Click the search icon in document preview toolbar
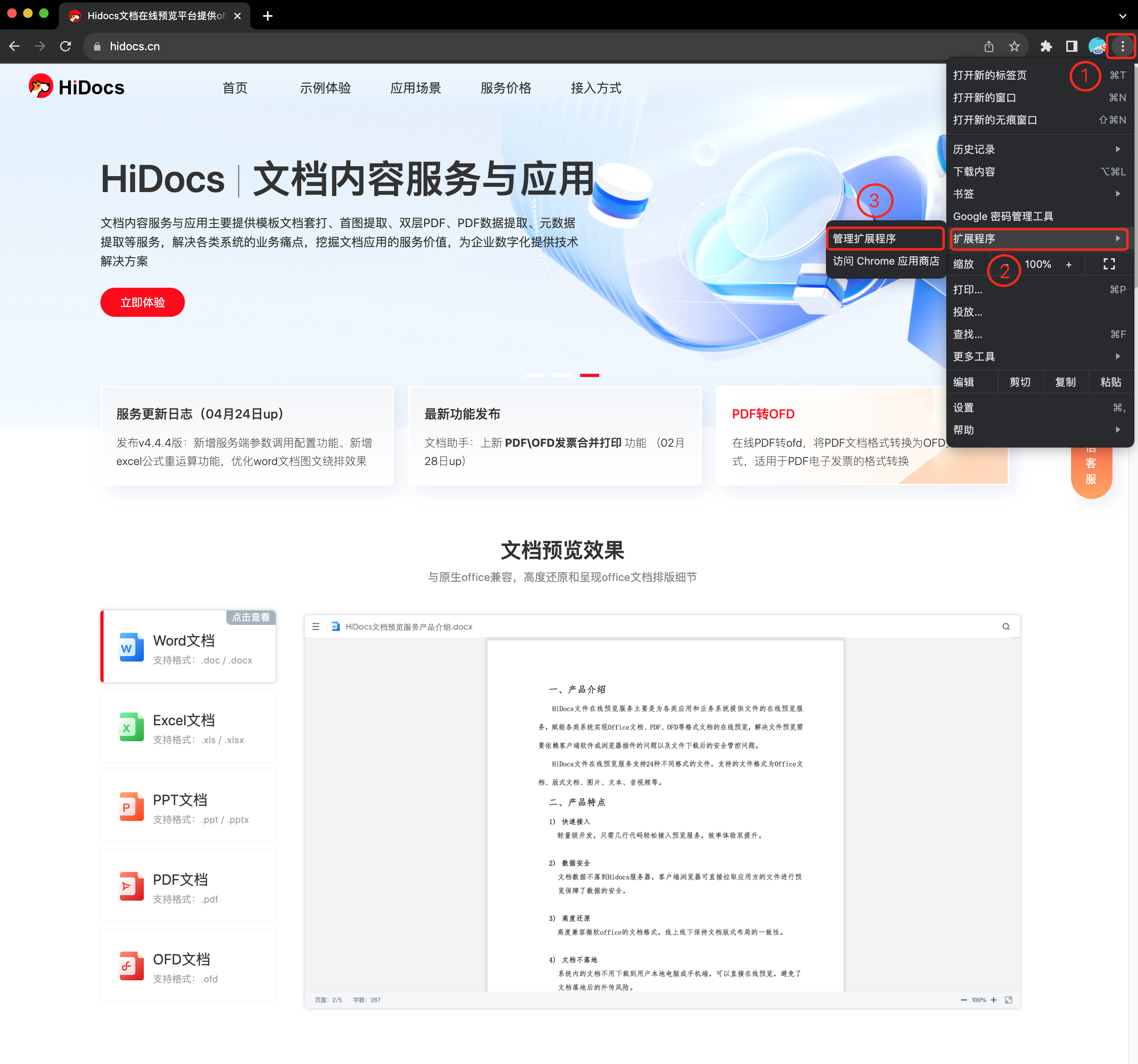The width and height of the screenshot is (1138, 1064). [1006, 627]
